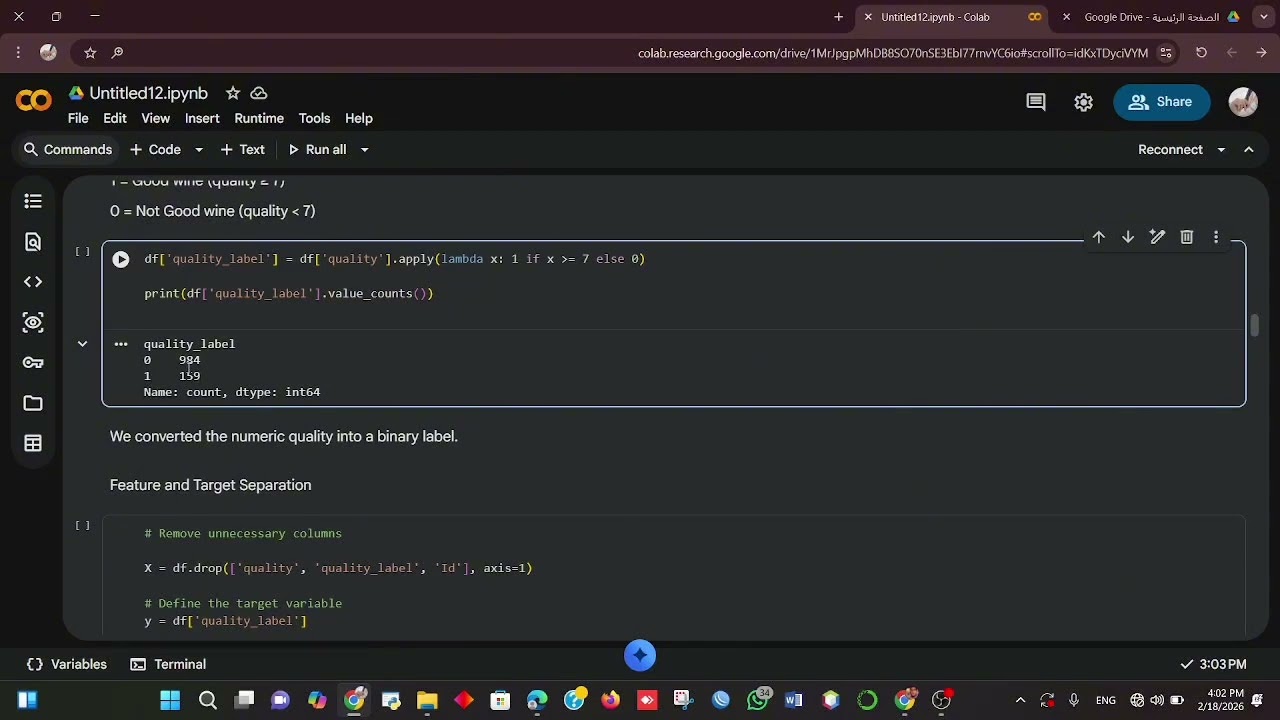Open the Find and replace sidebar icon
Viewport: 1280px width, 720px height.
(33, 242)
